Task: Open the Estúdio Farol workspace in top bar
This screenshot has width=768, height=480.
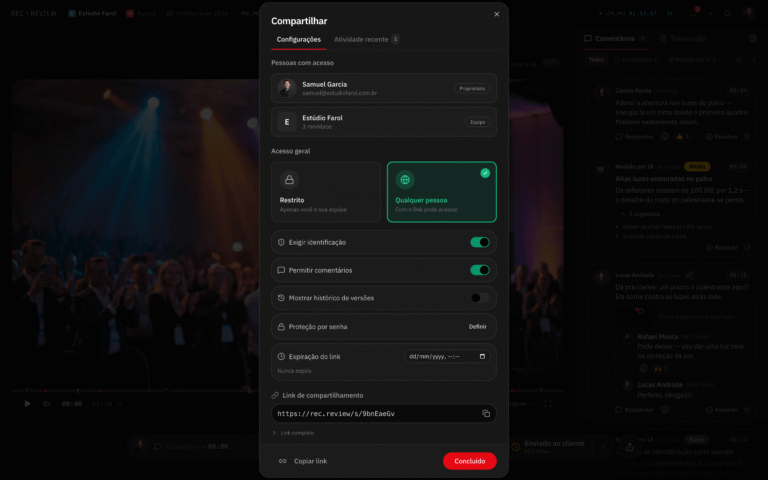Action: (x=93, y=13)
